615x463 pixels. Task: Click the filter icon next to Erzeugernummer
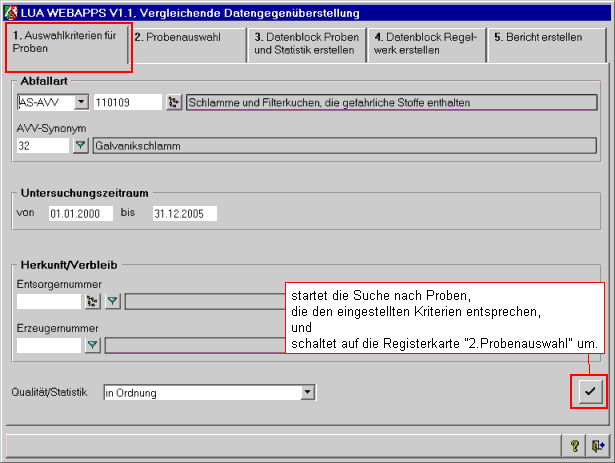click(93, 345)
